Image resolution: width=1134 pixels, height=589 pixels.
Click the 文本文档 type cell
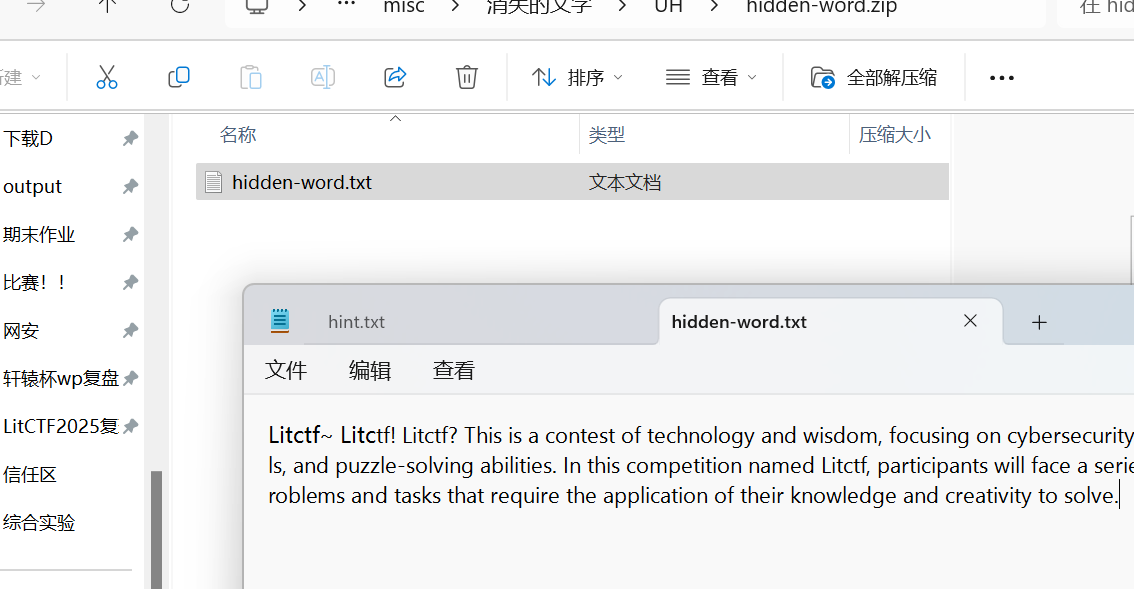click(x=625, y=182)
